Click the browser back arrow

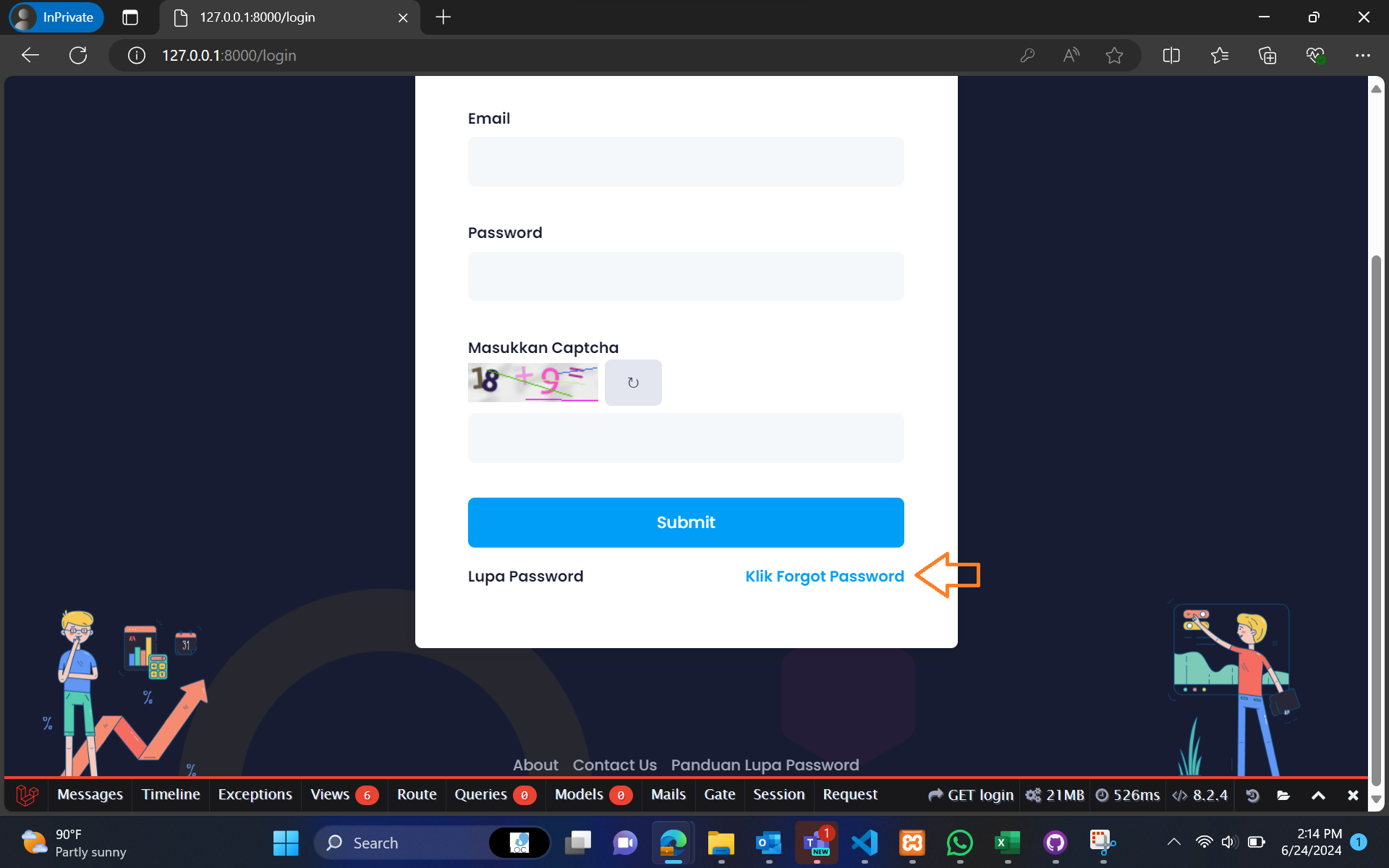tap(30, 56)
